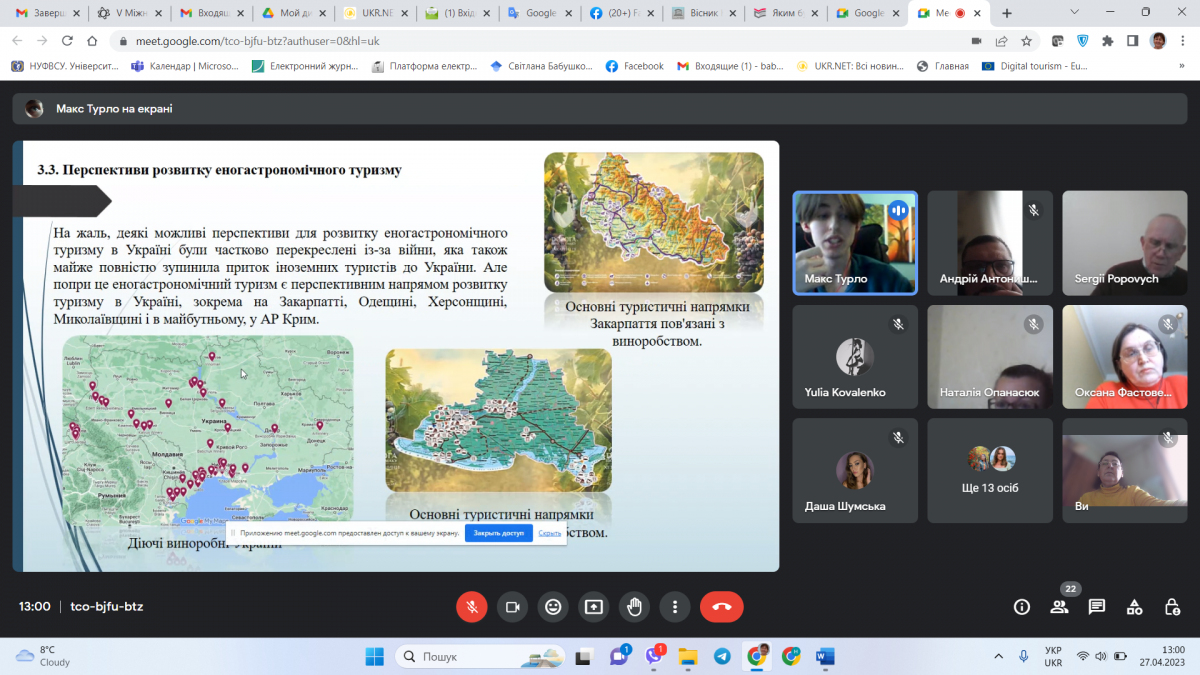Leave the call with the red hang-up button
The image size is (1200, 675).
(x=721, y=606)
